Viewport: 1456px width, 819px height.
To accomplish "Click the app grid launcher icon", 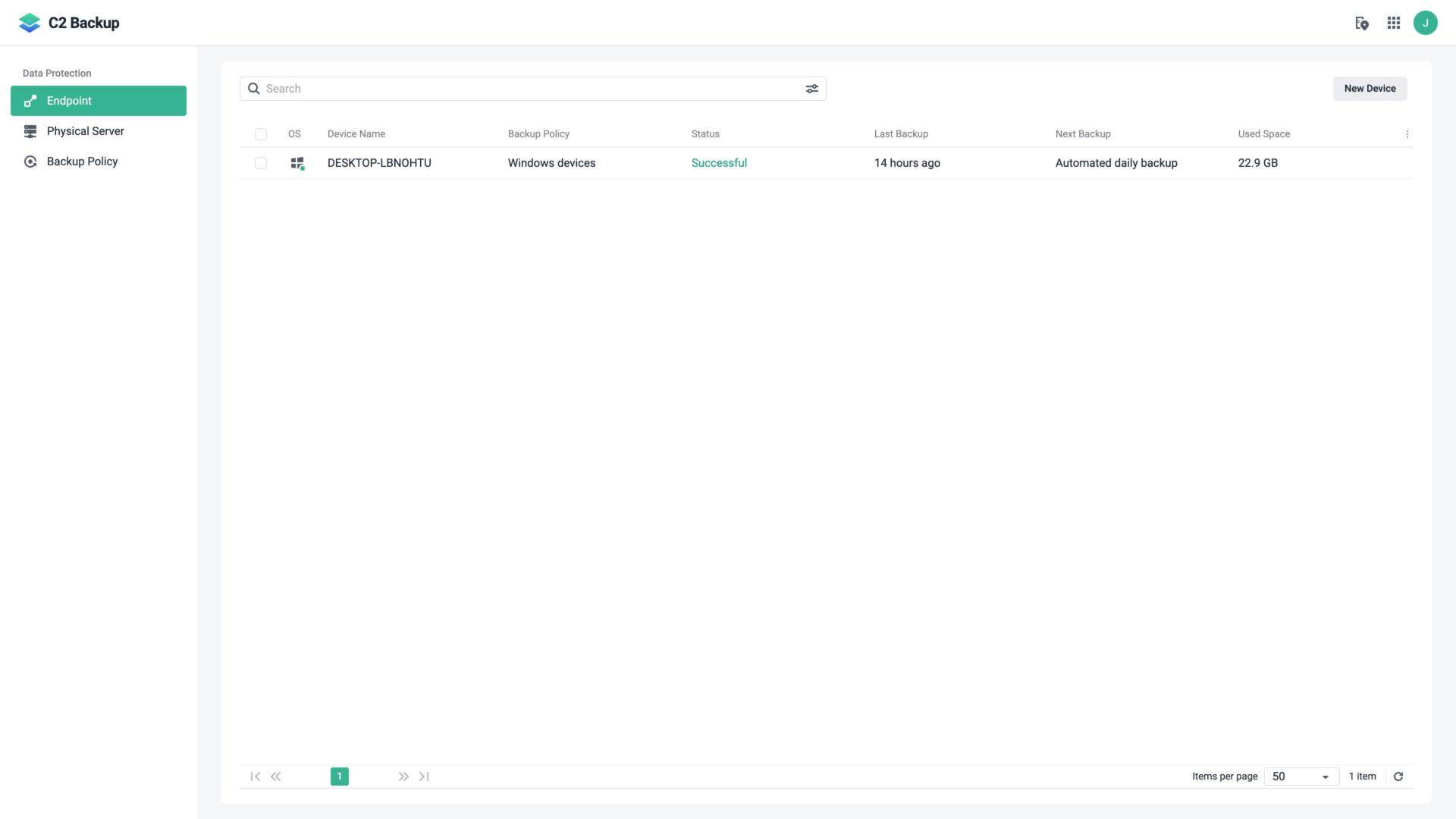I will click(x=1393, y=22).
